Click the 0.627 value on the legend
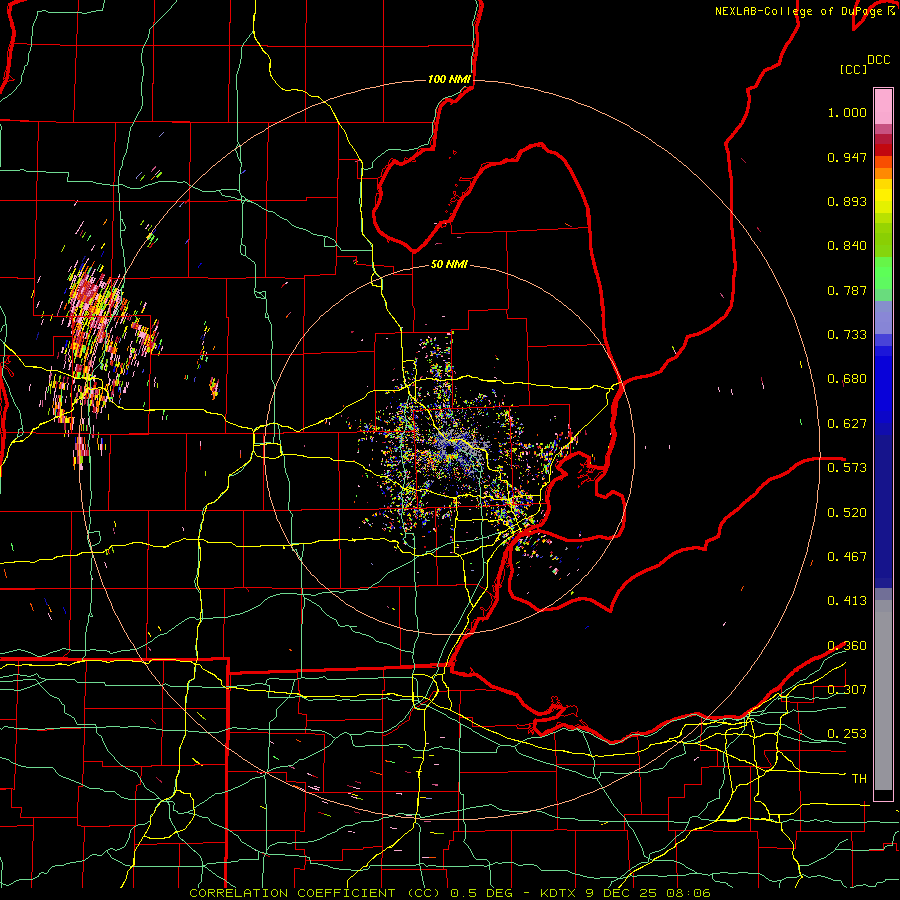This screenshot has height=900, width=900. click(847, 424)
